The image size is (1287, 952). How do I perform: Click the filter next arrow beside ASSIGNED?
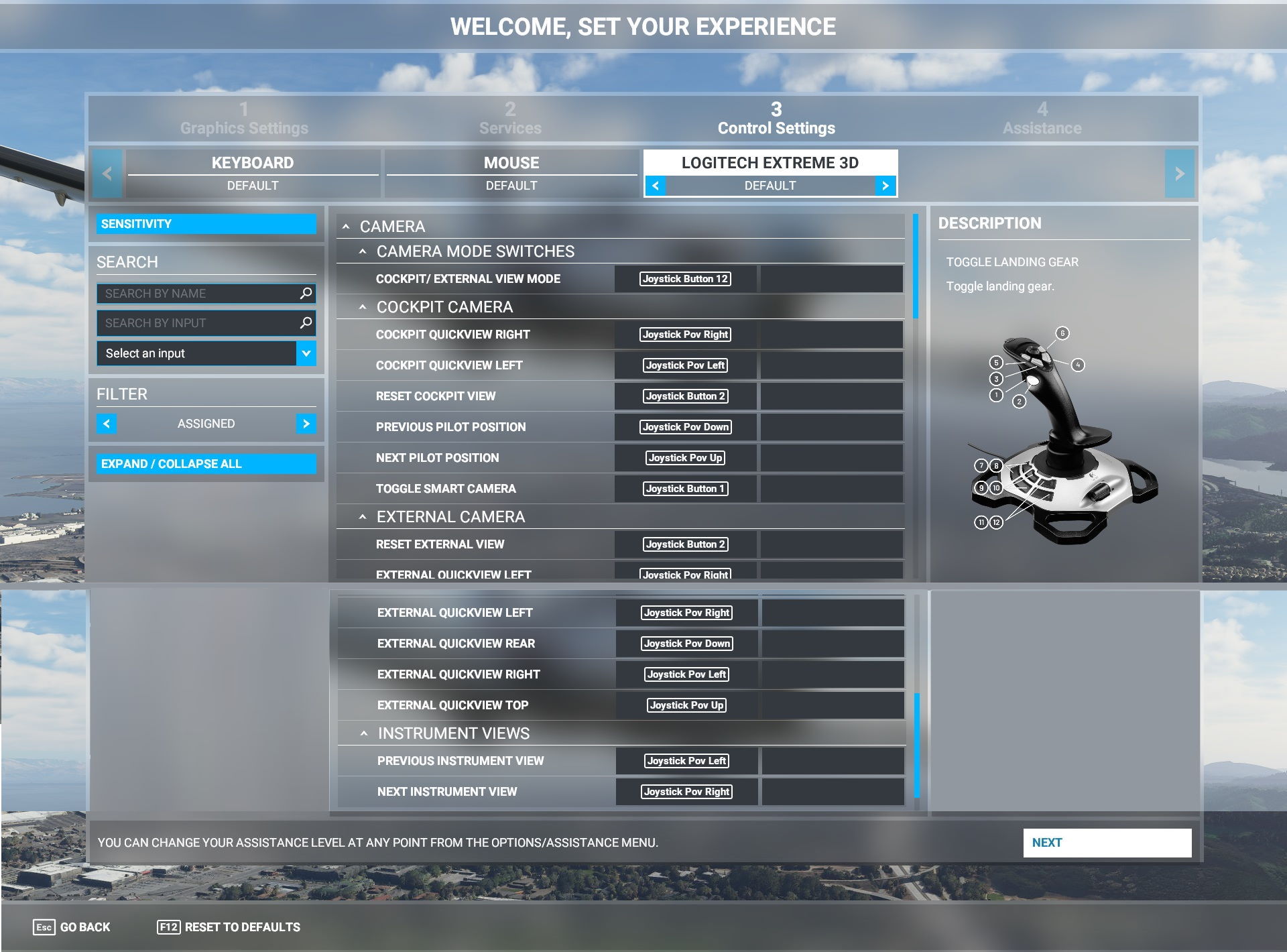coord(306,424)
